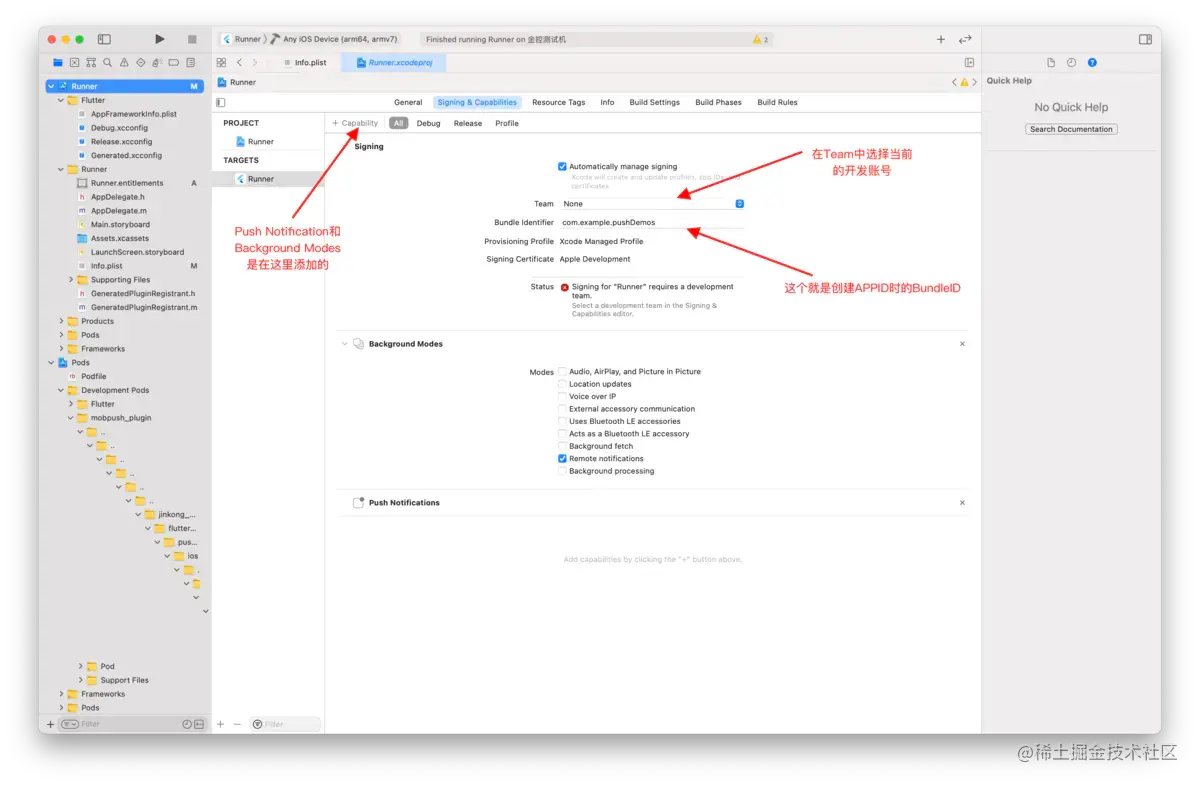The image size is (1200, 785).
Task: Open the Issue navigator warning triangle icon
Action: [124, 62]
